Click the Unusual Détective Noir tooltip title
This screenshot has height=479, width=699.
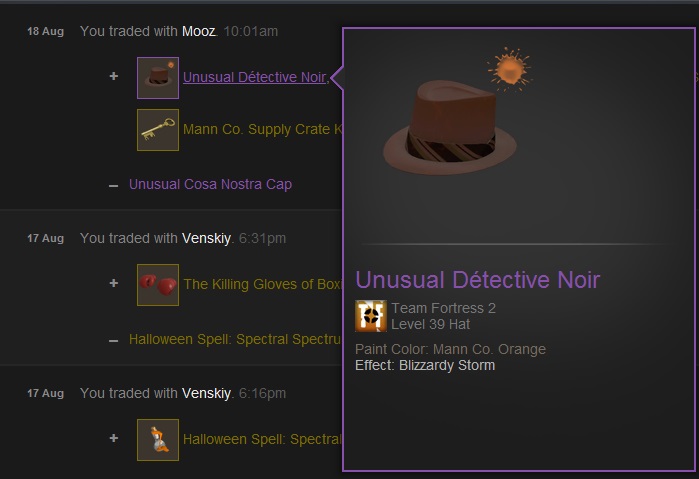pyautogui.click(x=477, y=280)
